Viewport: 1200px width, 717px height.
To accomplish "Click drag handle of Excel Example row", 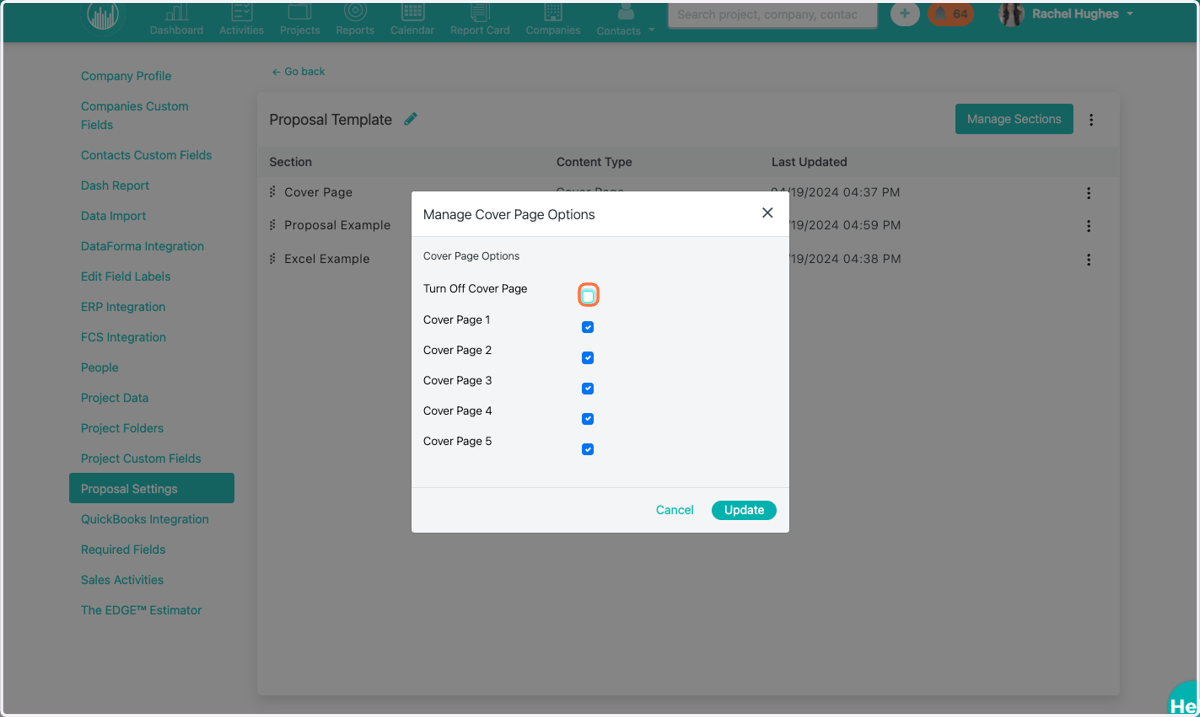I will 272,258.
